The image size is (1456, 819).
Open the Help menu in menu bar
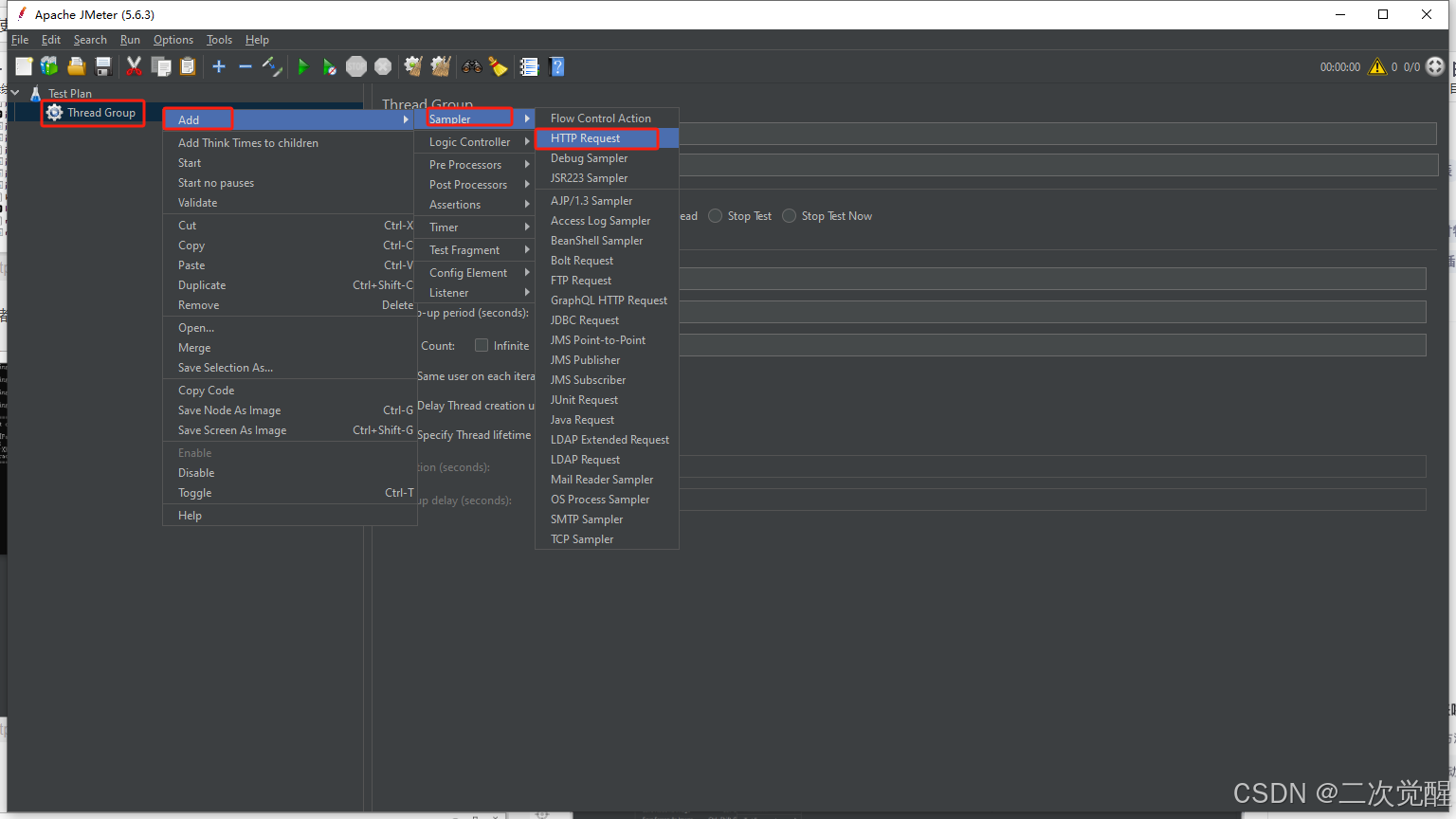(x=257, y=40)
